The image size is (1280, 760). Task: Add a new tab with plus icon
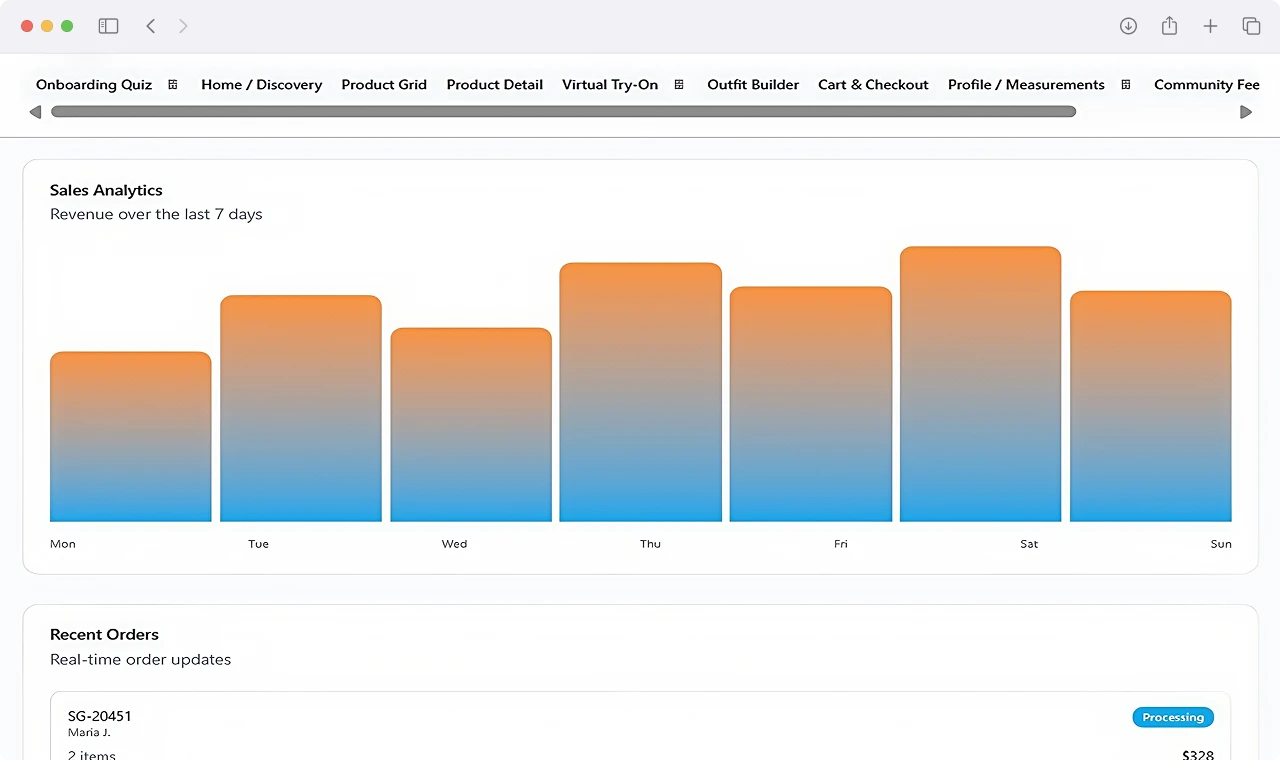(x=1210, y=26)
